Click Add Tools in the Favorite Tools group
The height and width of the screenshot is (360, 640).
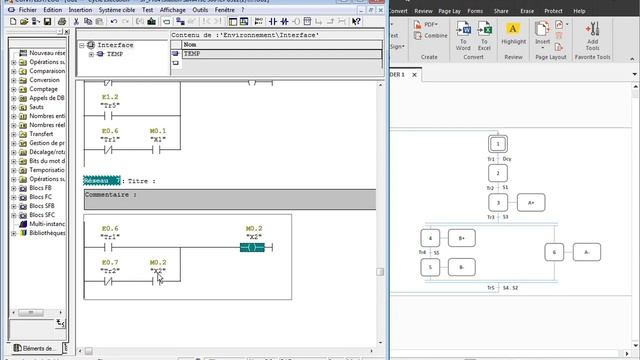click(592, 36)
